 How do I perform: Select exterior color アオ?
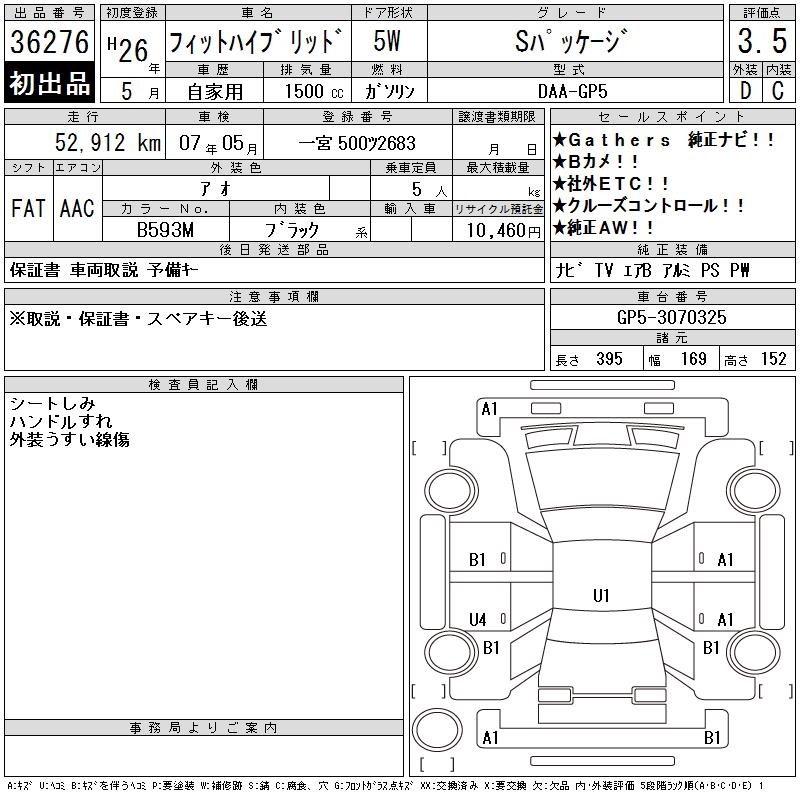point(216,189)
